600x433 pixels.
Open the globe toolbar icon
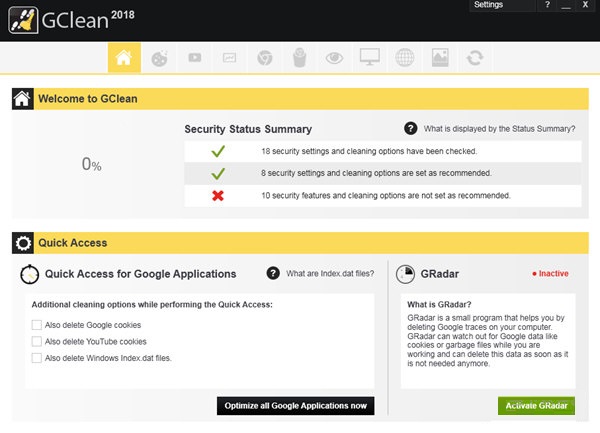point(404,58)
